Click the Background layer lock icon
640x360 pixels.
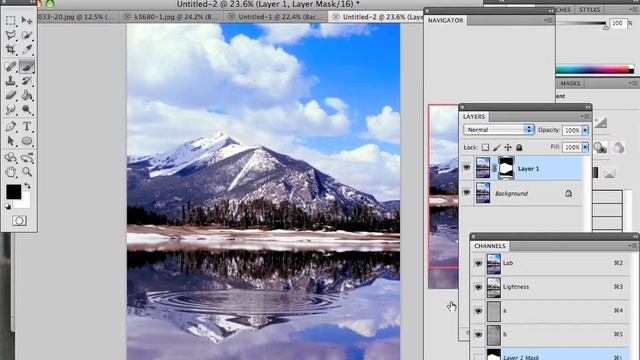tap(568, 193)
